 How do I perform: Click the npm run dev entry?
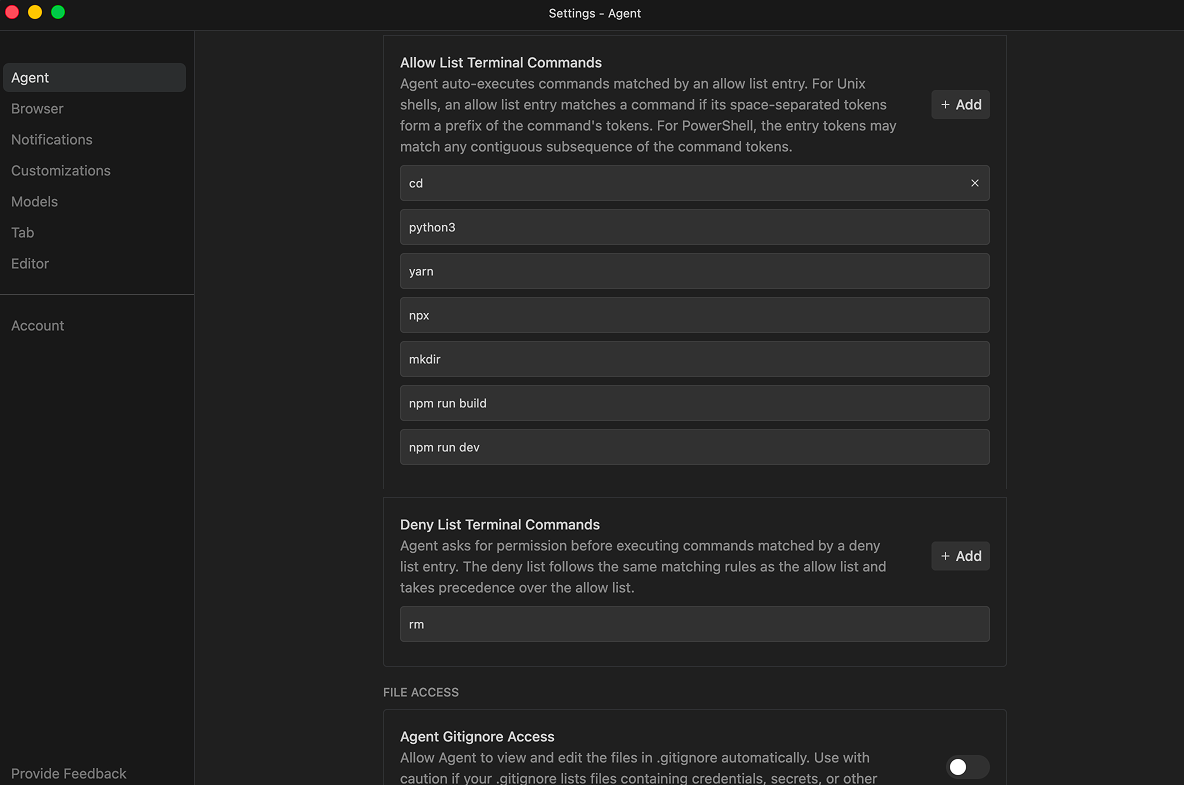point(694,447)
